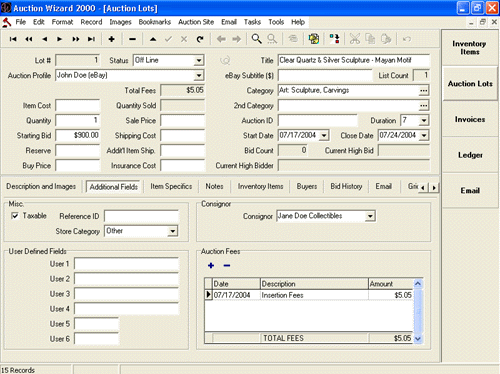500x374 pixels.
Task: Switch to Item Specifics tab
Action: coord(171,186)
